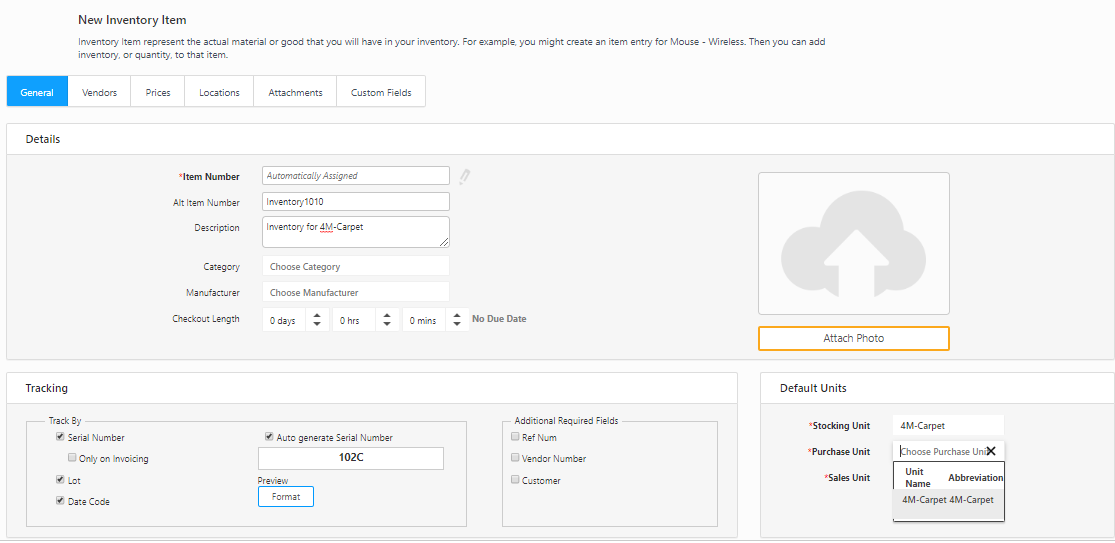Image resolution: width=1115 pixels, height=543 pixels.
Task: Click the pencil icon beside Item Number
Action: 464,177
